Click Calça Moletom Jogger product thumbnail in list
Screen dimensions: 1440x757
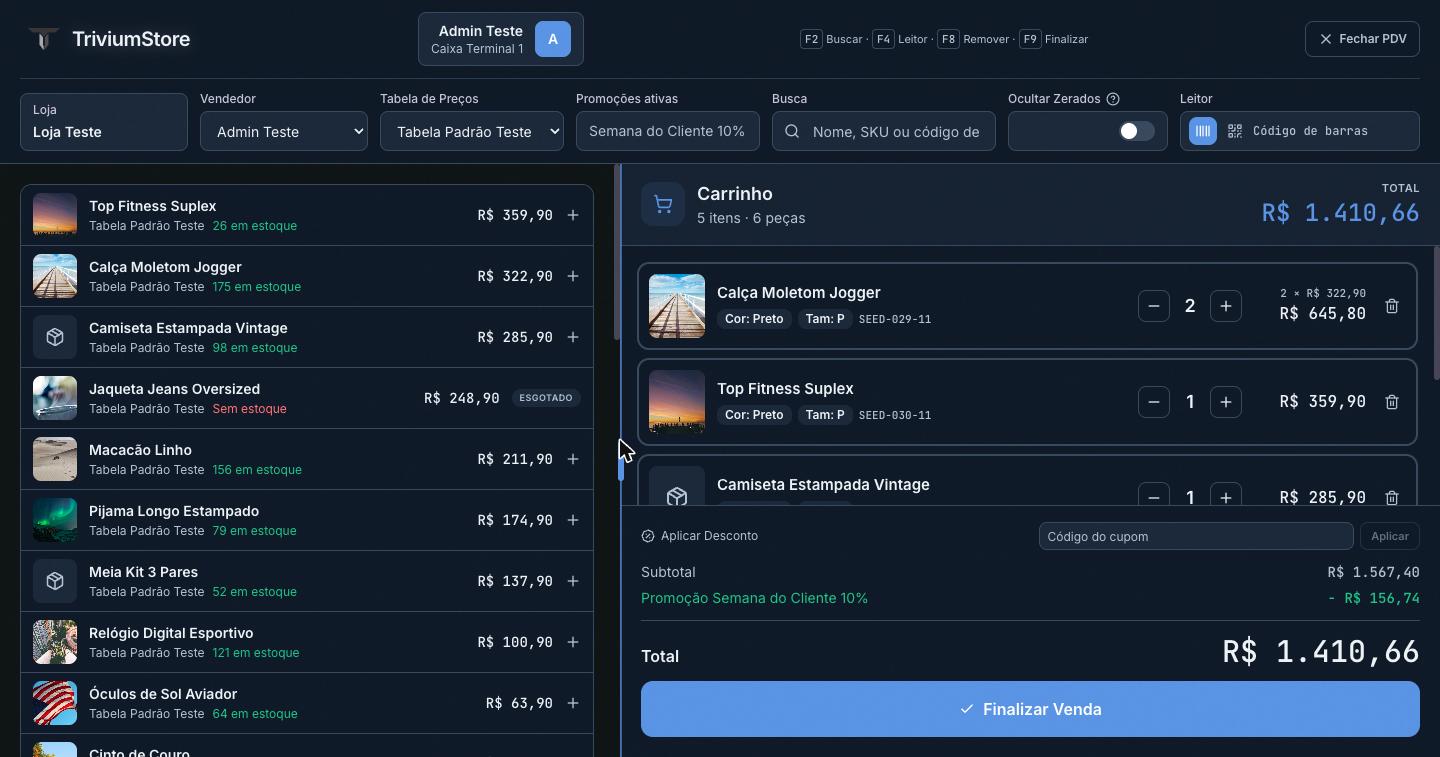click(55, 276)
